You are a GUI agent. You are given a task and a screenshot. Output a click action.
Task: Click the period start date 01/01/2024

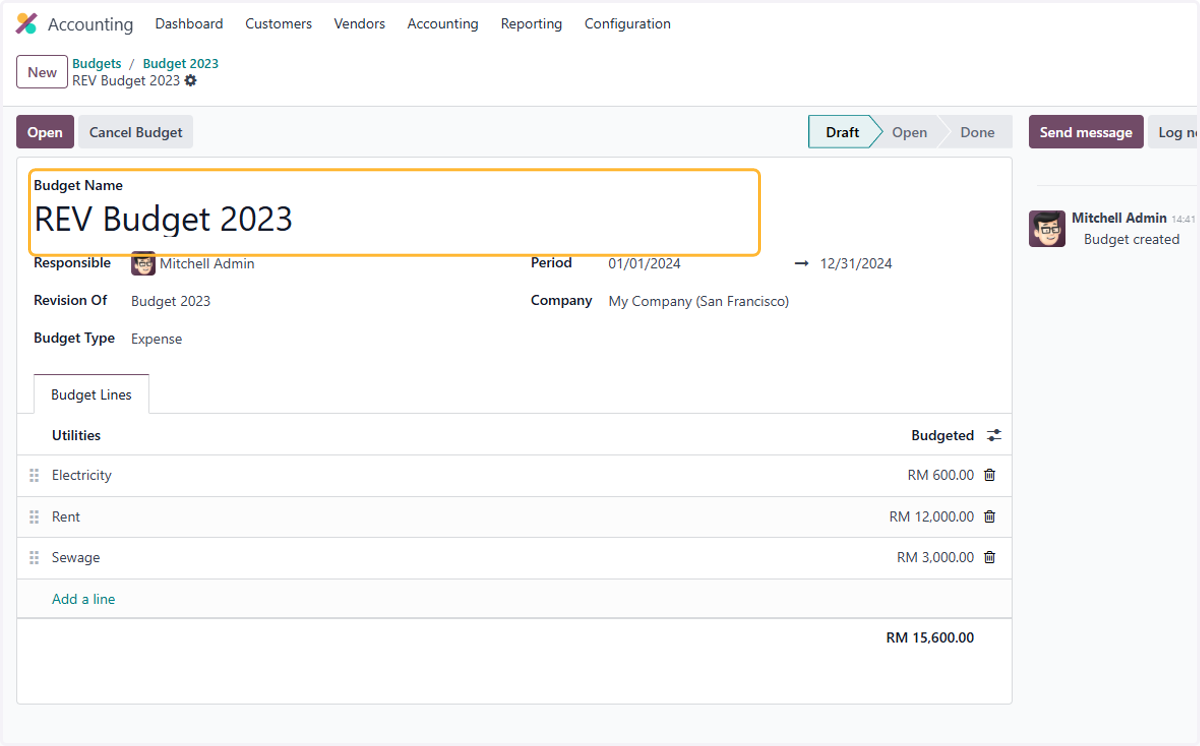(x=645, y=264)
